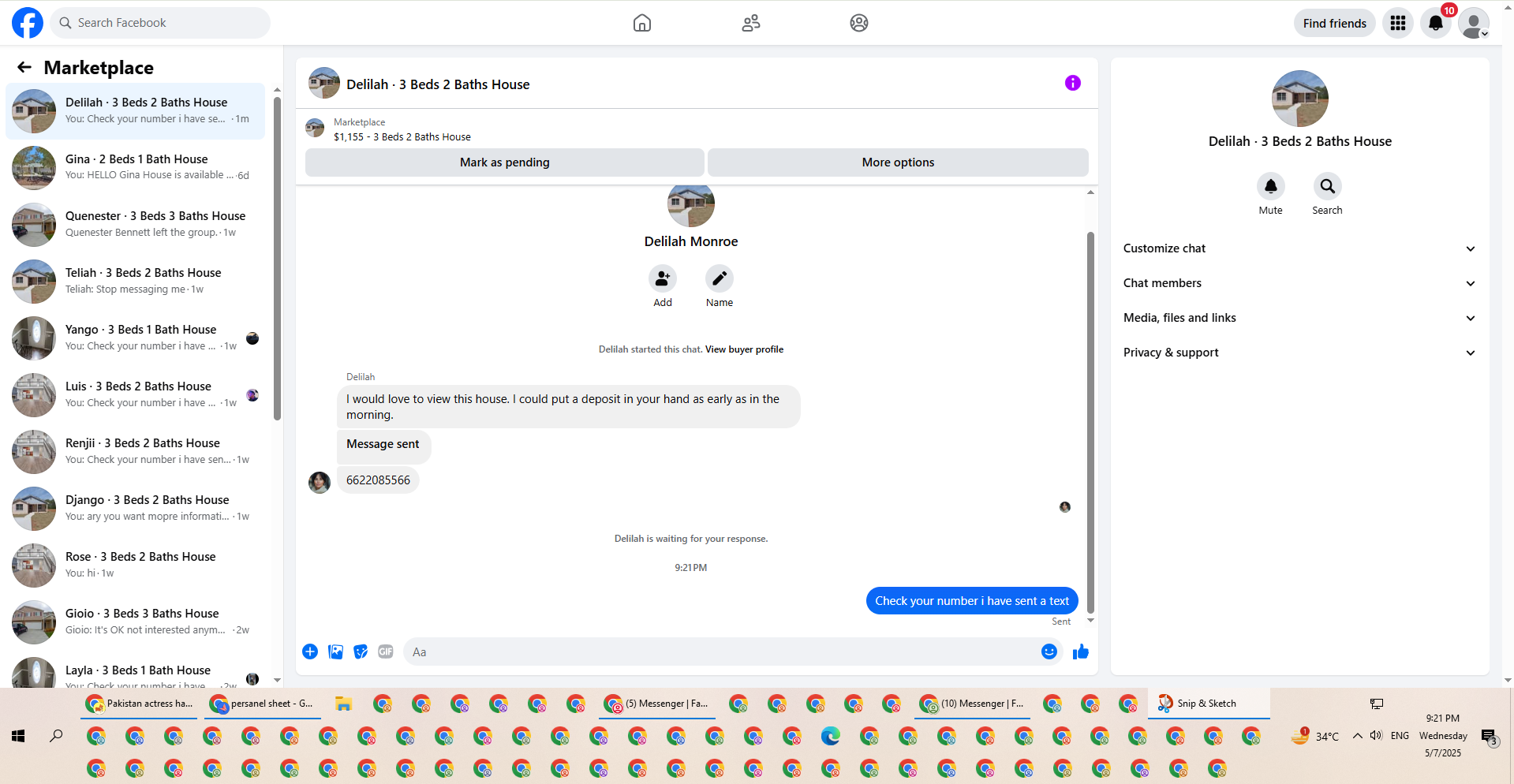Open the Gina 2 Beds 1 Bath chat
Viewport: 1514px width, 784px height.
click(x=136, y=167)
